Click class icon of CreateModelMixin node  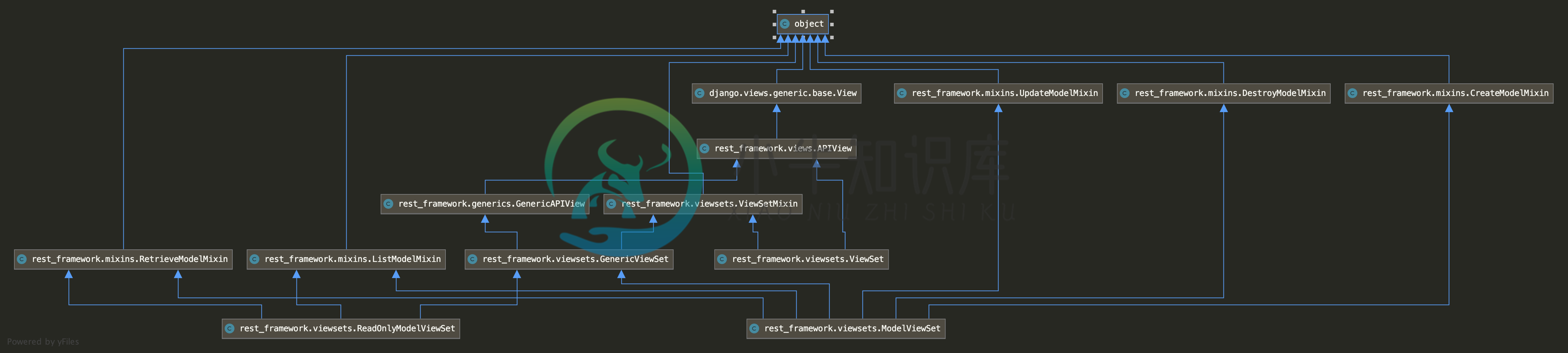click(1352, 93)
